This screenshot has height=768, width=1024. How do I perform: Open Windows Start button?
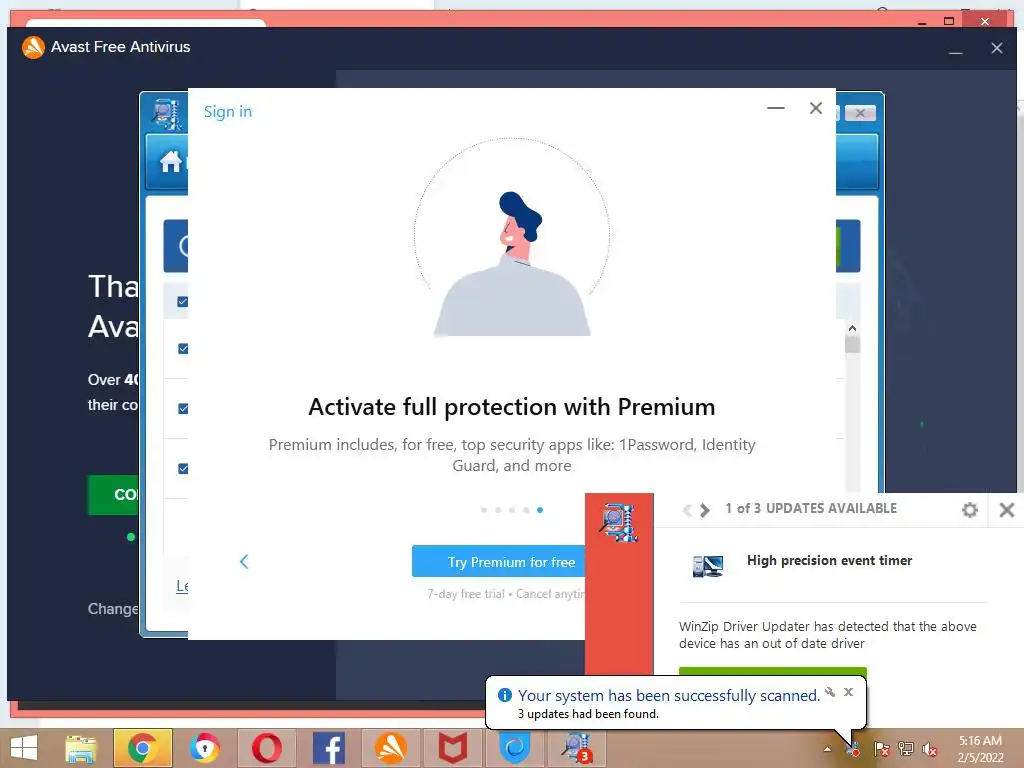click(x=24, y=748)
